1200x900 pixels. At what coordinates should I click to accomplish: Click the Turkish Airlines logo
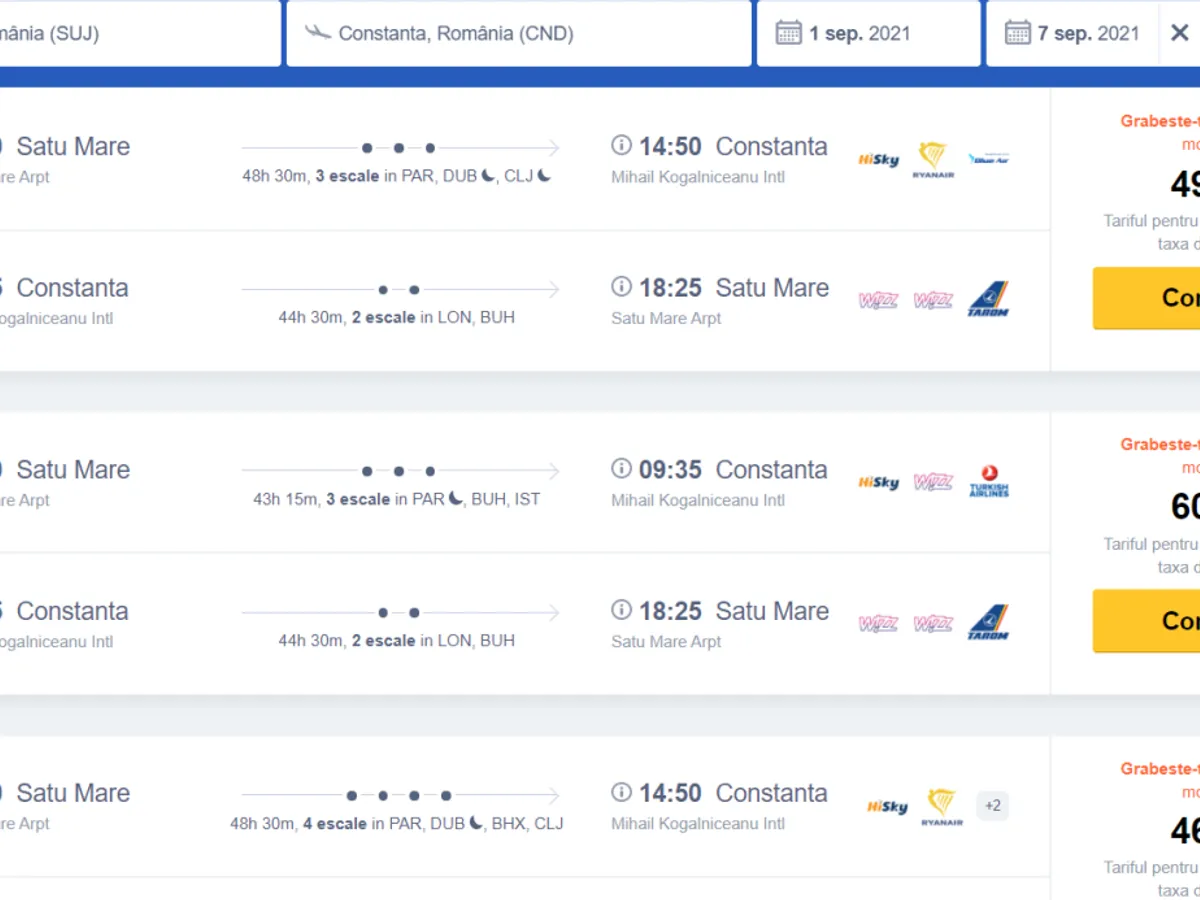(988, 481)
